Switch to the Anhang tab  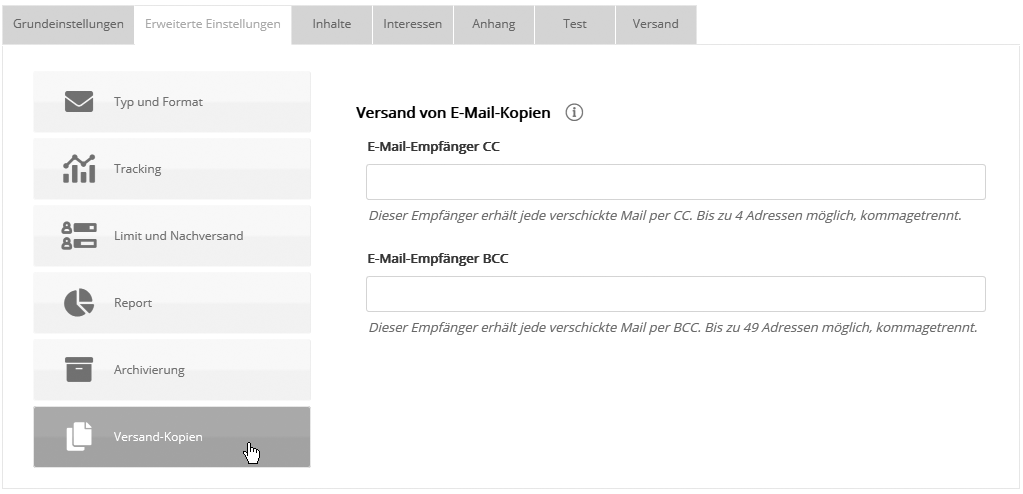tap(493, 24)
